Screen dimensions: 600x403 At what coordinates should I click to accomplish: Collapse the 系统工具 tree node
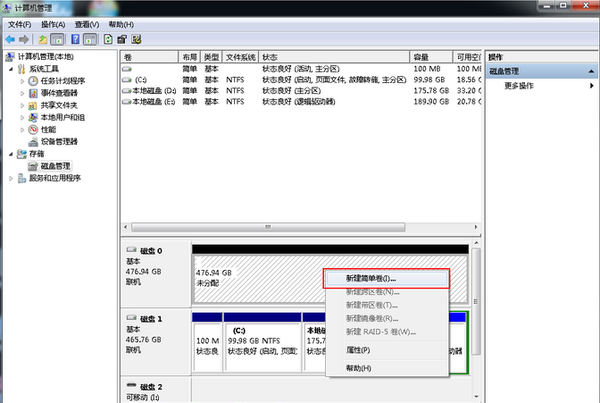click(x=11, y=69)
